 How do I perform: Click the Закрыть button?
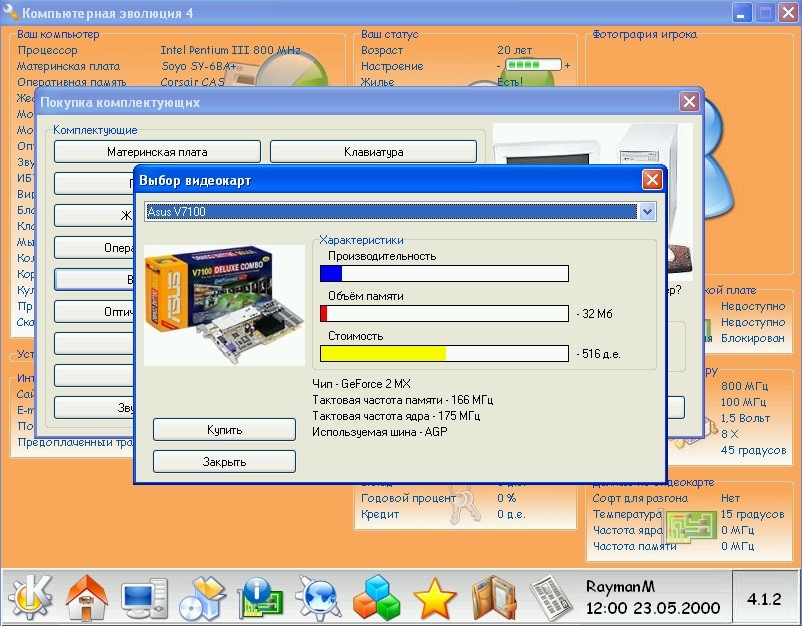pos(224,462)
